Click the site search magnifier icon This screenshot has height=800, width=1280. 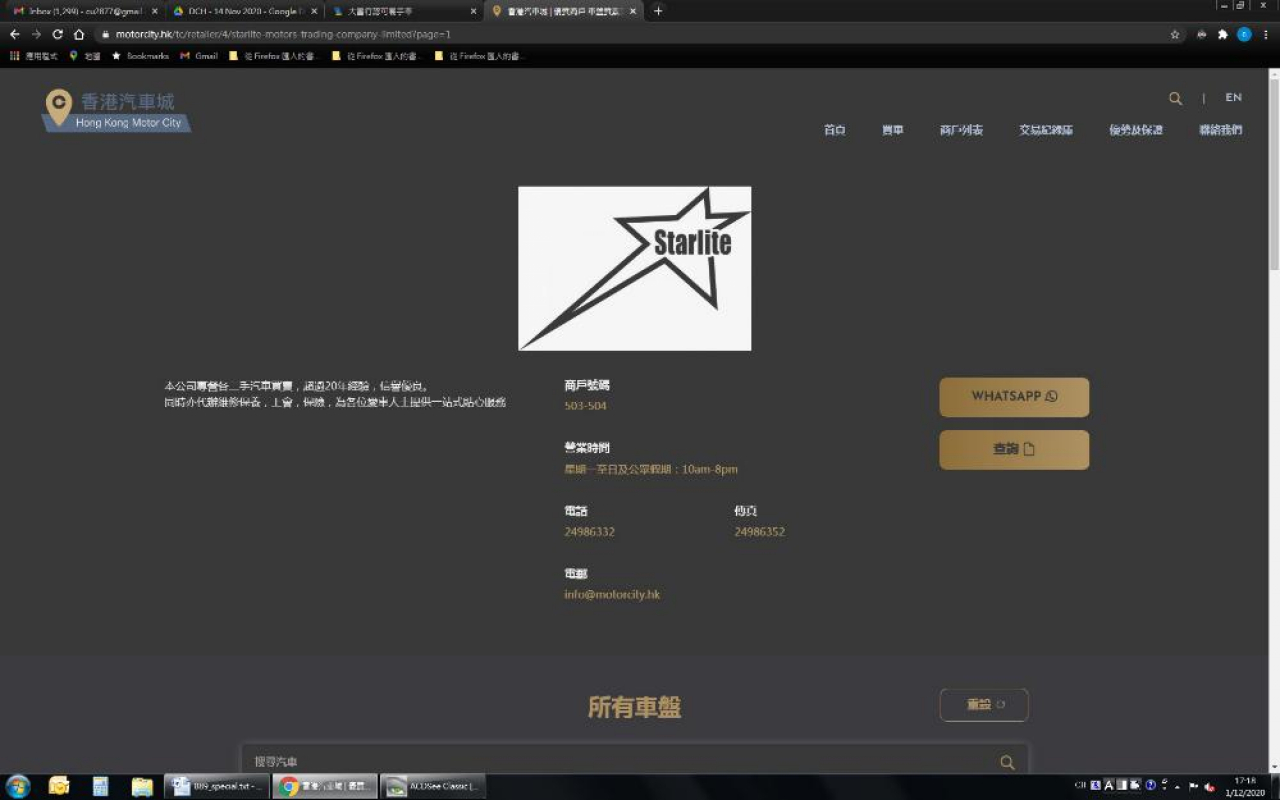[1175, 98]
